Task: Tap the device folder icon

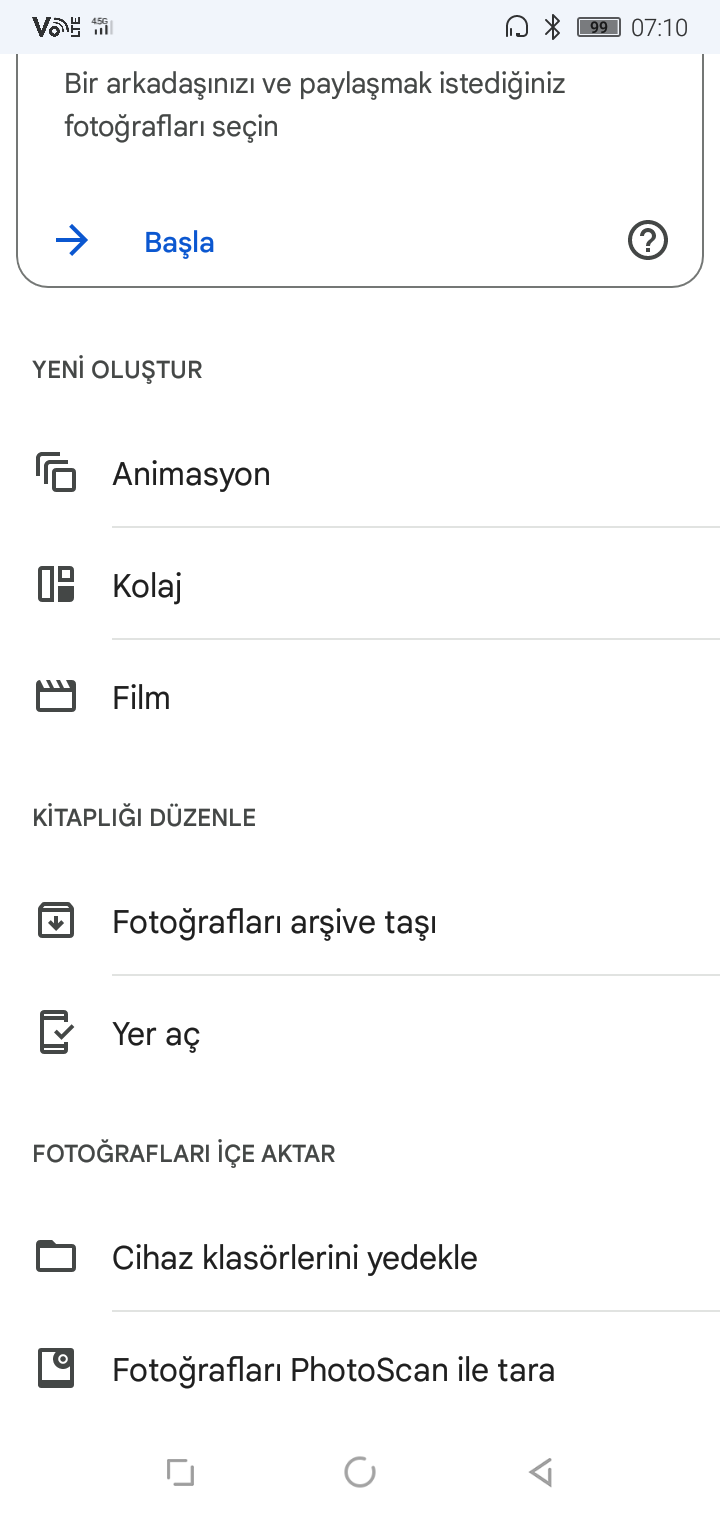Action: pyautogui.click(x=56, y=1256)
